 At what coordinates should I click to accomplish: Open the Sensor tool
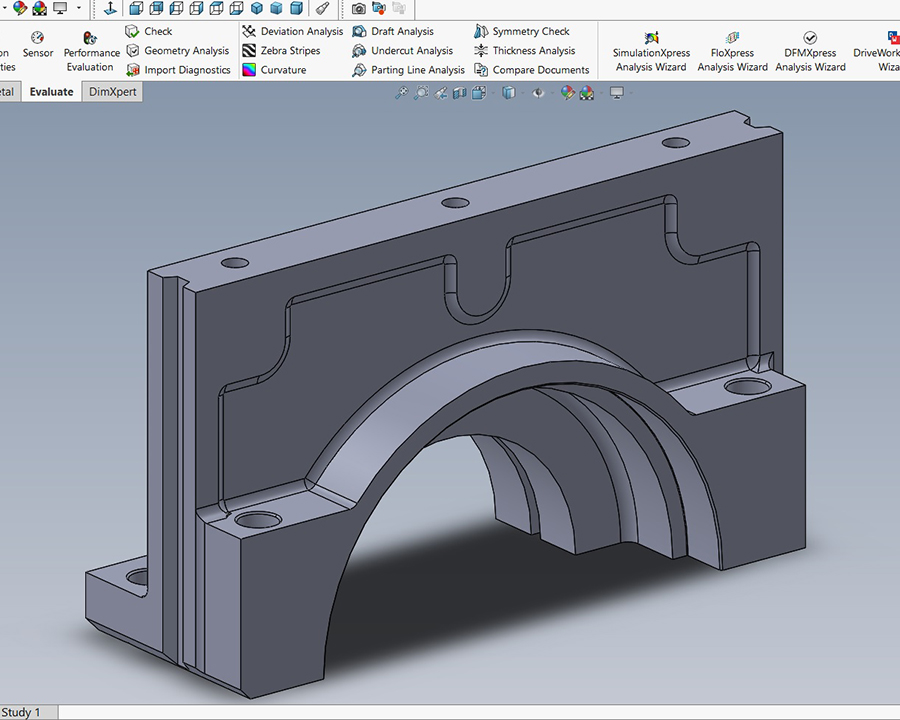coord(37,45)
